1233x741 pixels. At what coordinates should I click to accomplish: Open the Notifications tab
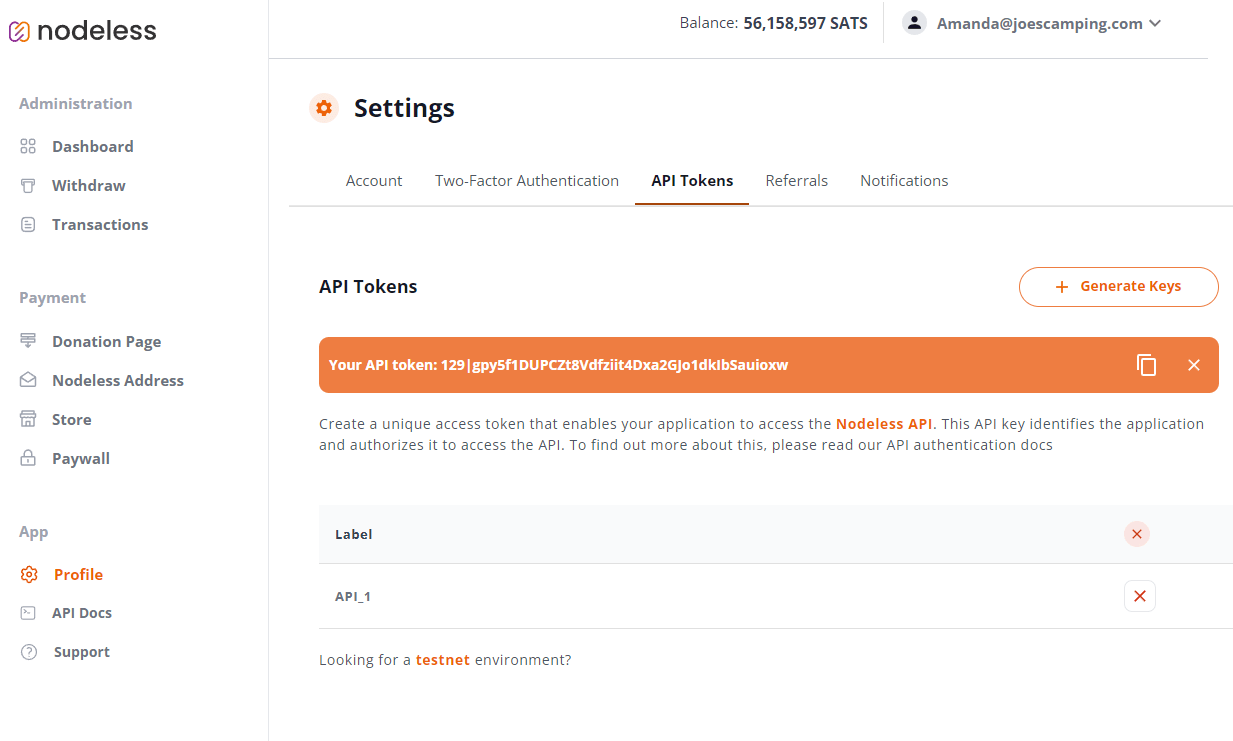(x=904, y=181)
